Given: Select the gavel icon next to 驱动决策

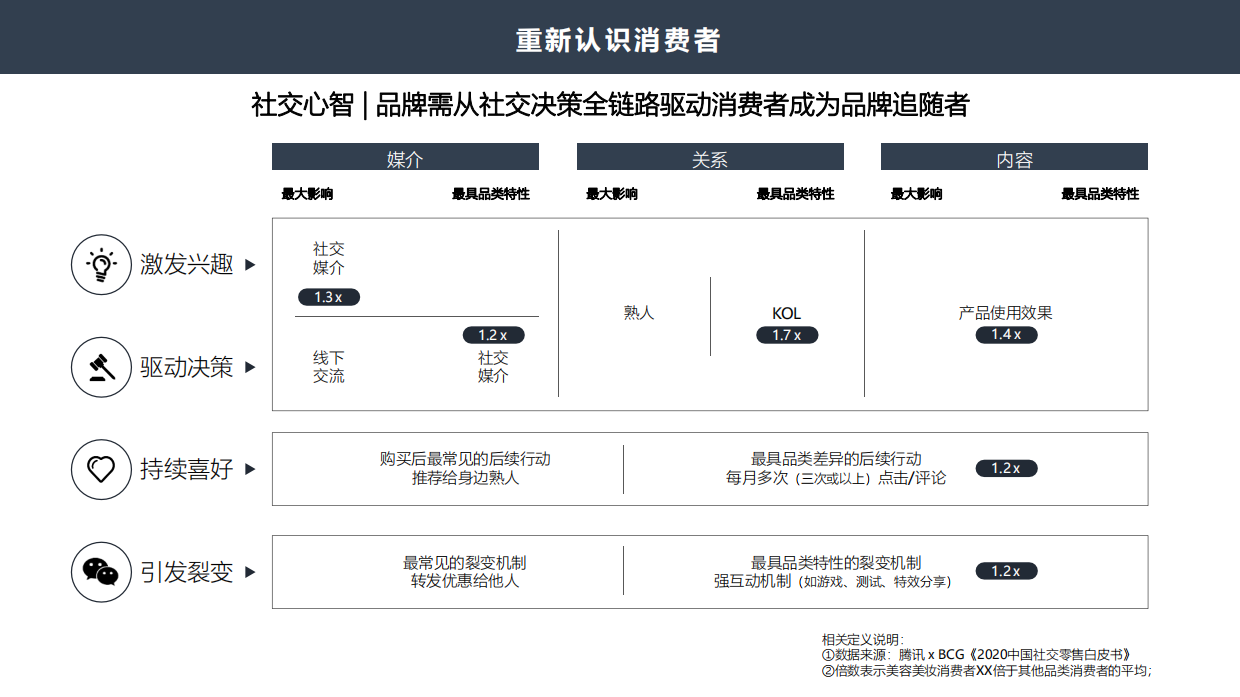Looking at the screenshot, I should (x=100, y=366).
